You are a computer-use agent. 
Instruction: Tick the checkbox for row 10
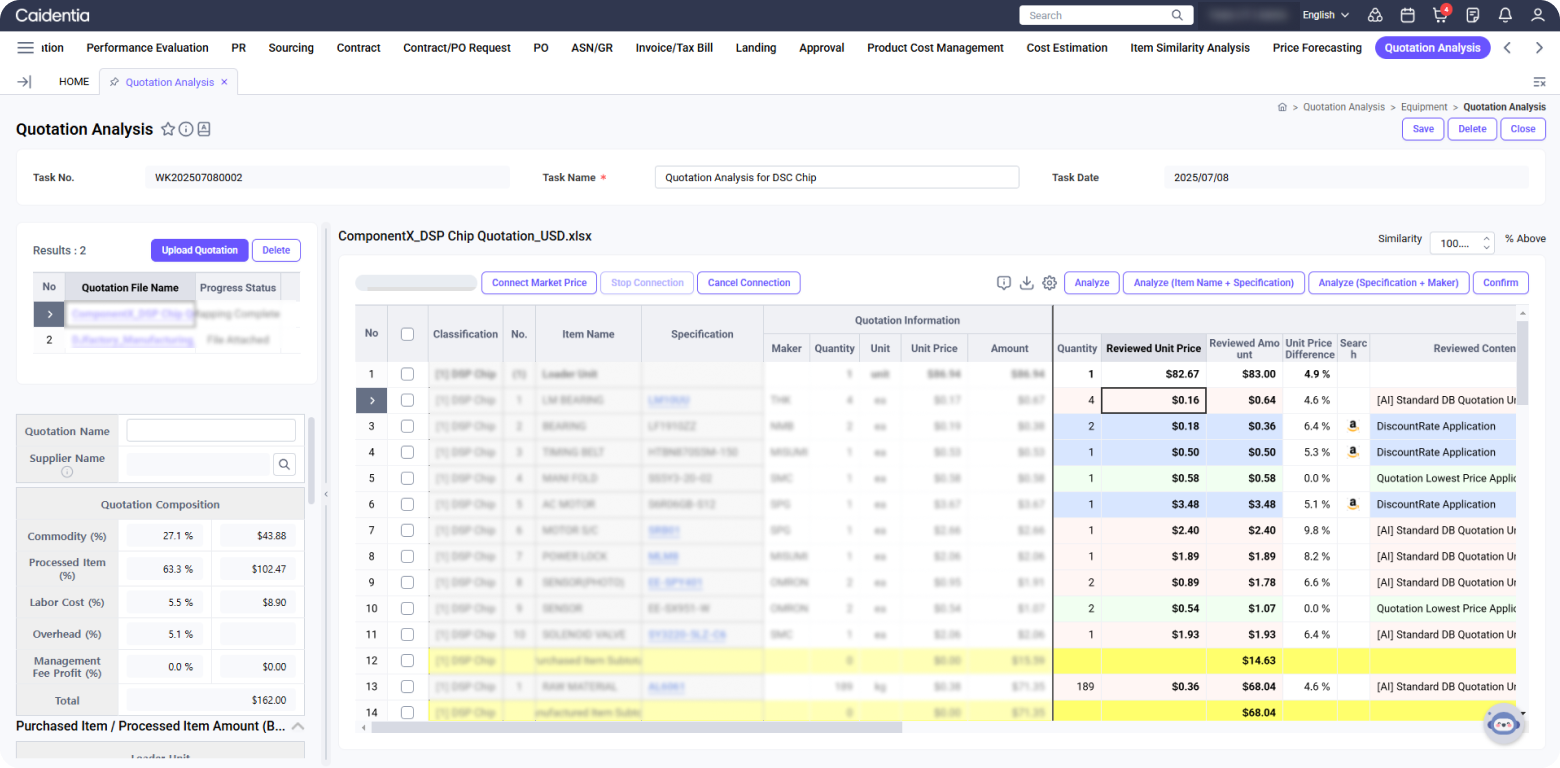[407, 608]
